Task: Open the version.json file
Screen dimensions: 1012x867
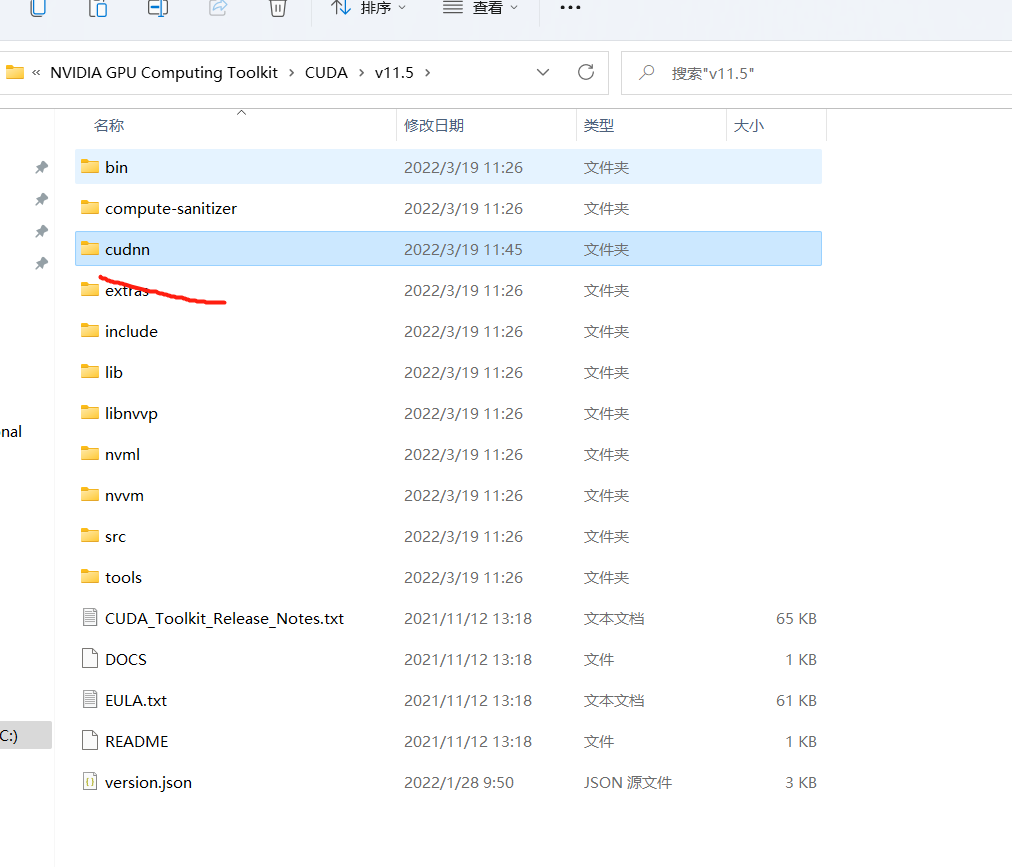Action: pyautogui.click(x=147, y=782)
